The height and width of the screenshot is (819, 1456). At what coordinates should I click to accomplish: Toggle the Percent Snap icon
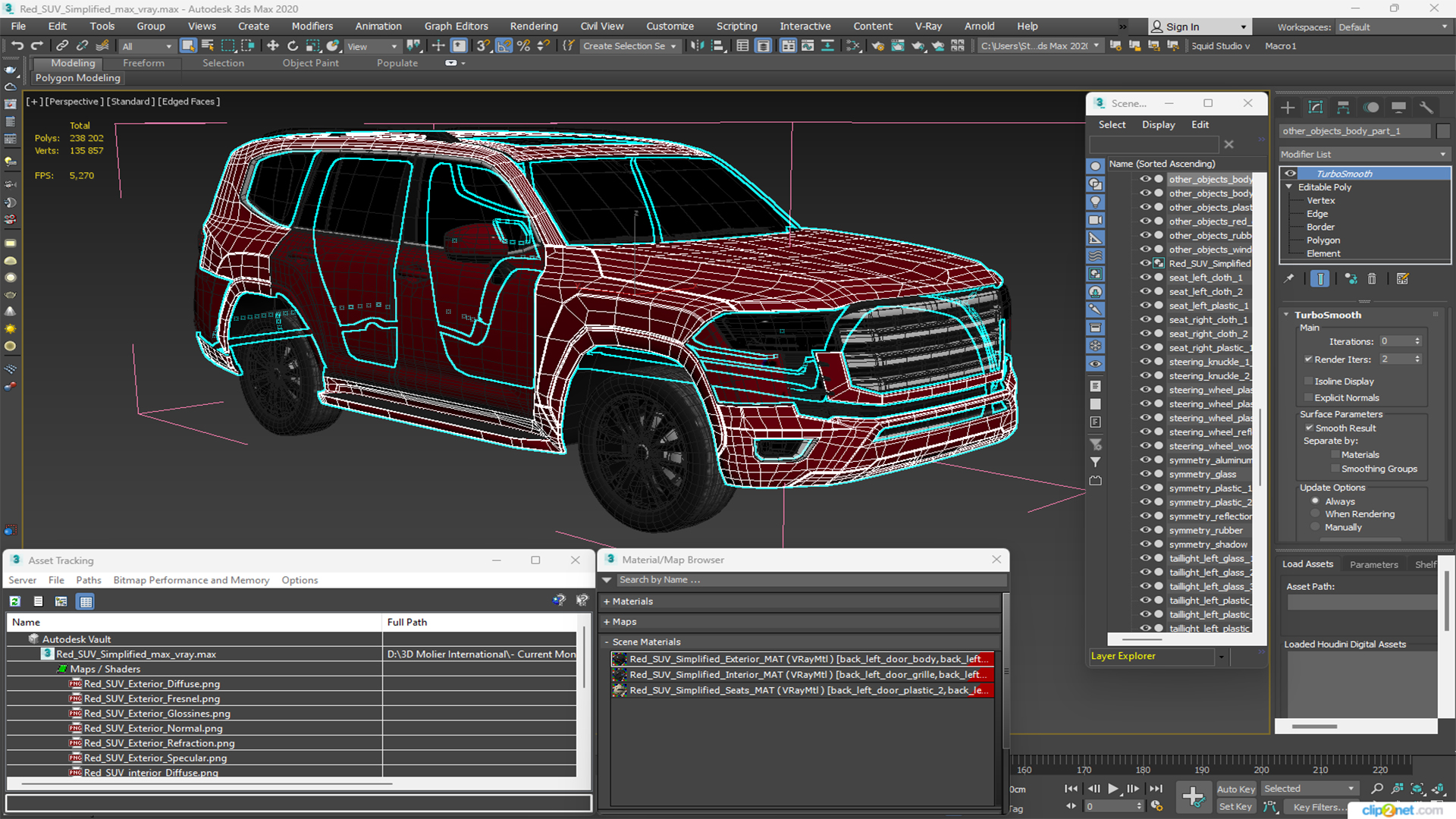(x=523, y=46)
